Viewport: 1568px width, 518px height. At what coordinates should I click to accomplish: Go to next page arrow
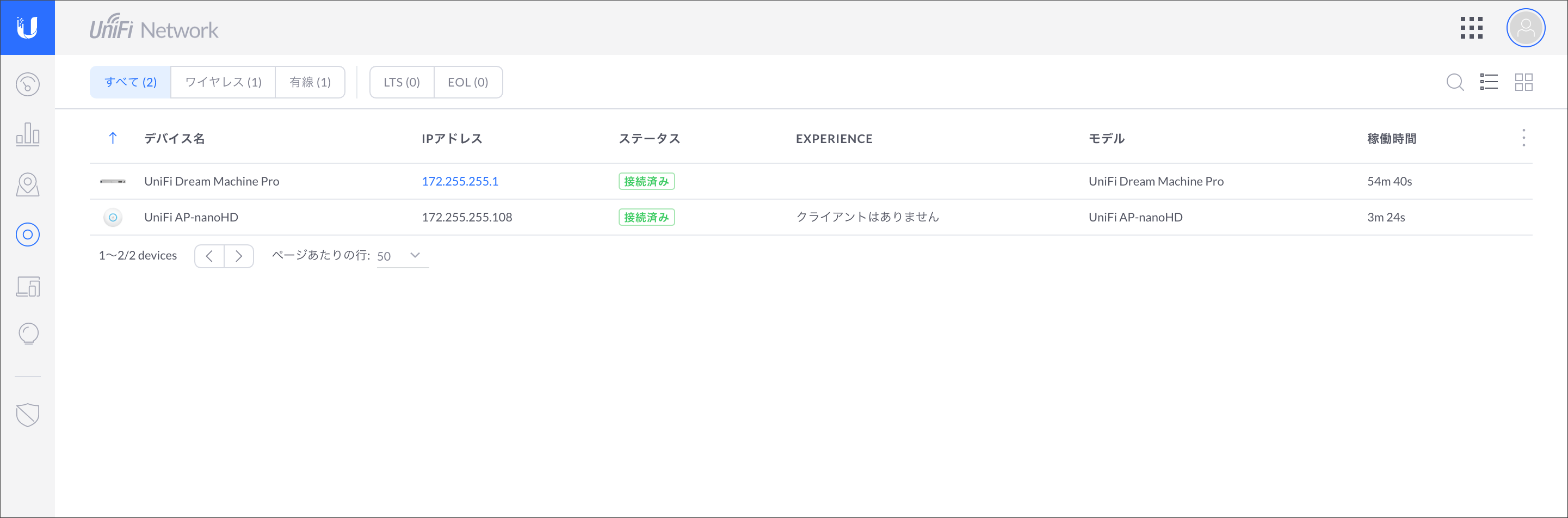[x=239, y=256]
